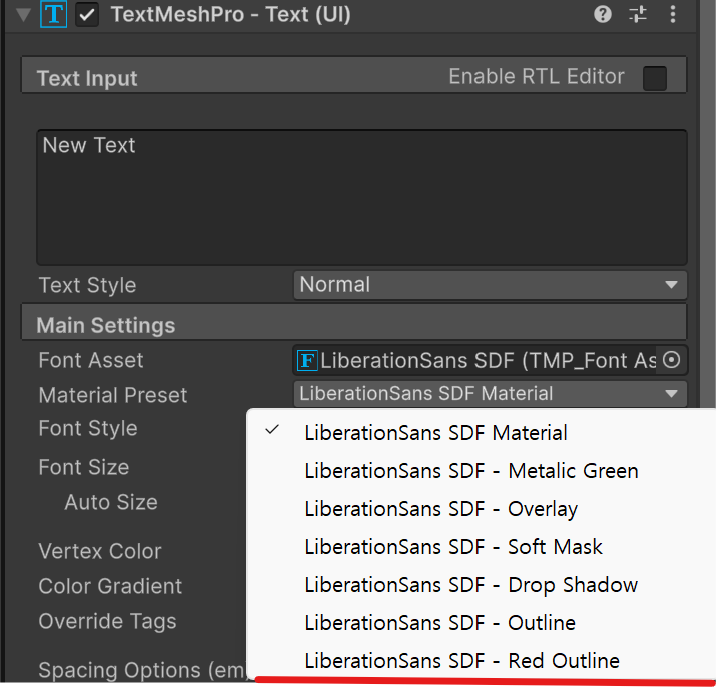Open the component three-dot options menu
This screenshot has height=687, width=716.
tap(673, 14)
